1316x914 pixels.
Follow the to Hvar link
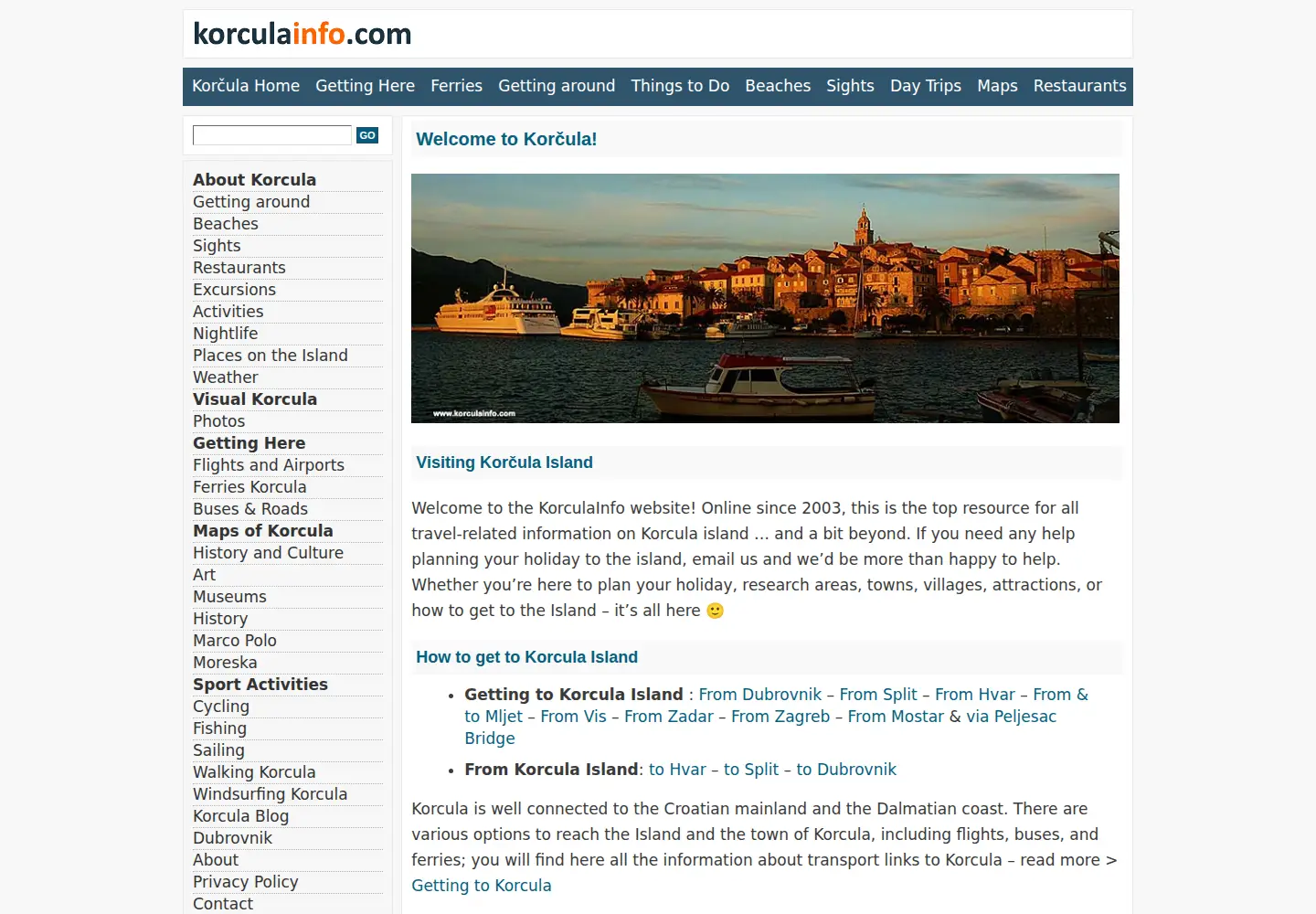(677, 770)
